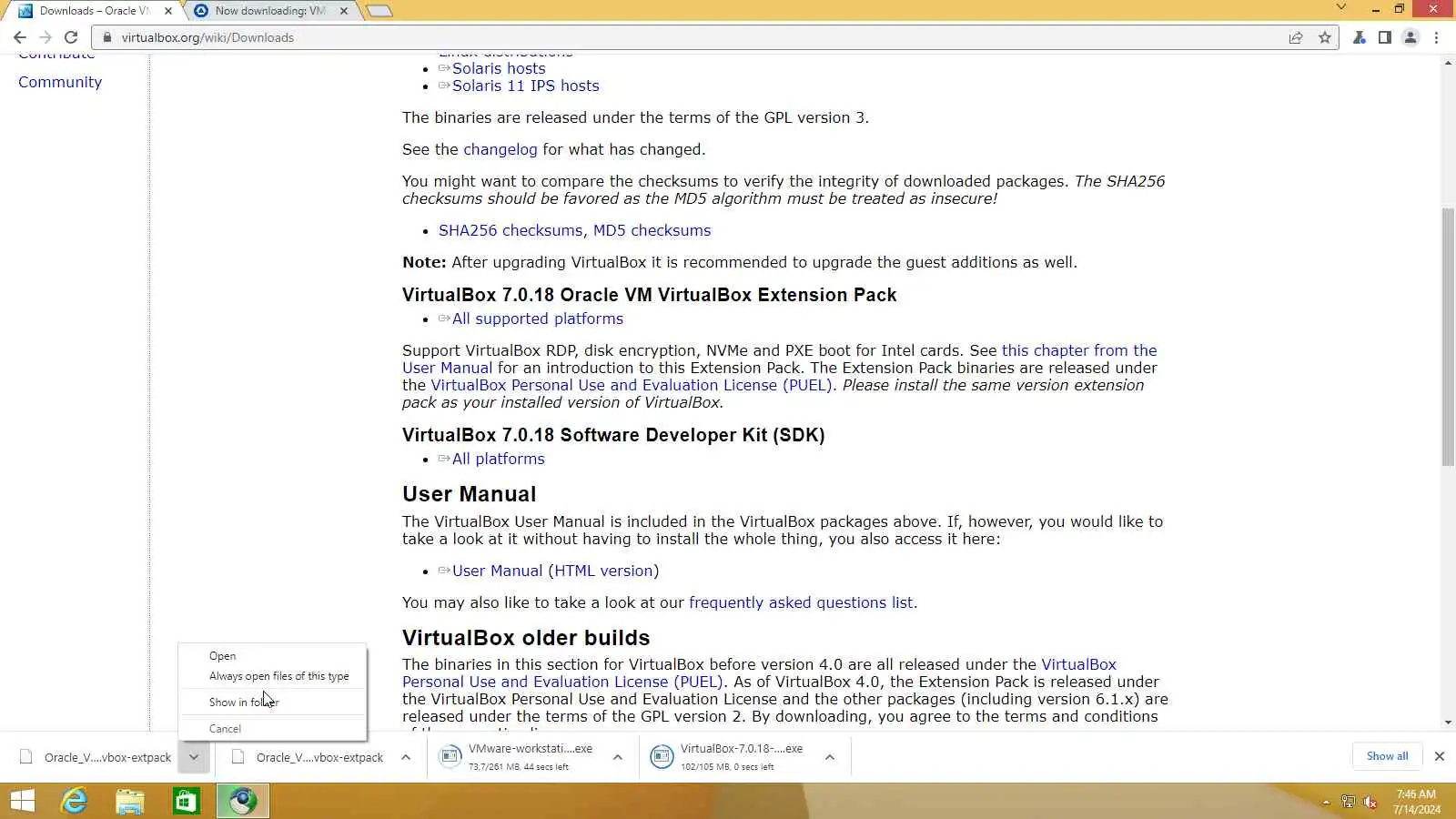Expand options for the VMware-workstation download
Viewport: 1456px width, 819px height.
(618, 757)
